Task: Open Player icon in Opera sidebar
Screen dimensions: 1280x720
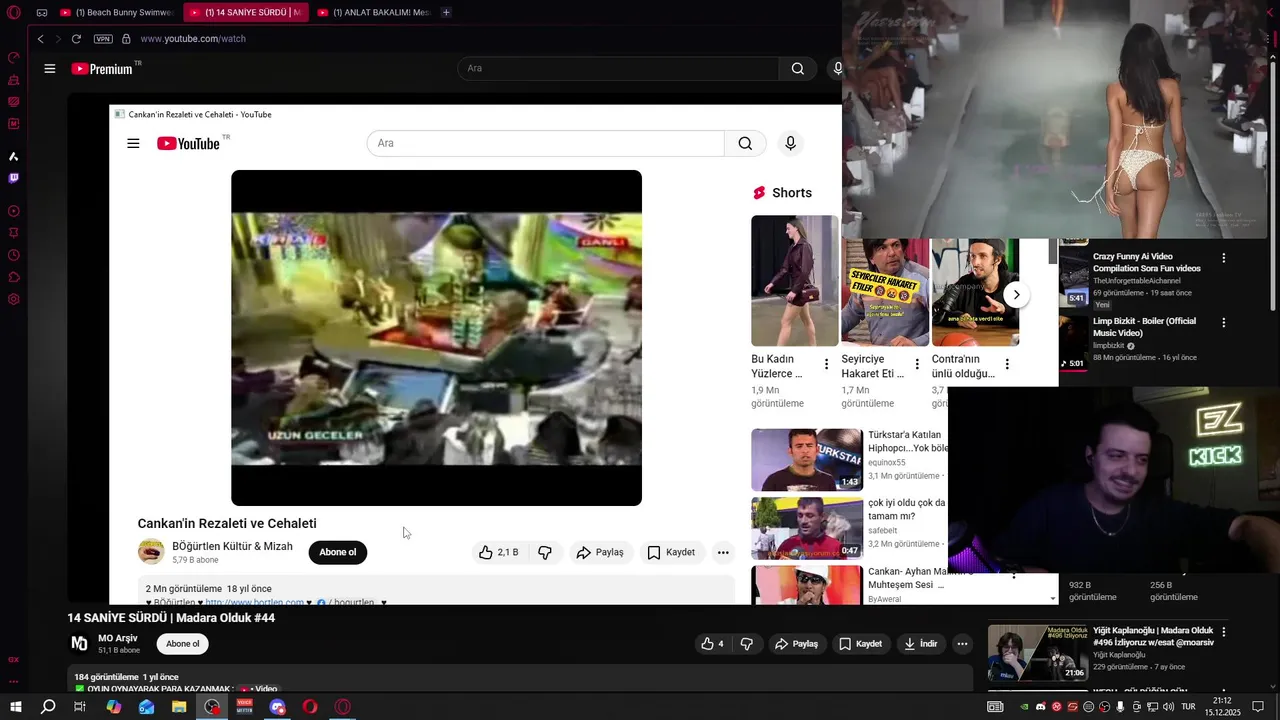Action: (13, 211)
